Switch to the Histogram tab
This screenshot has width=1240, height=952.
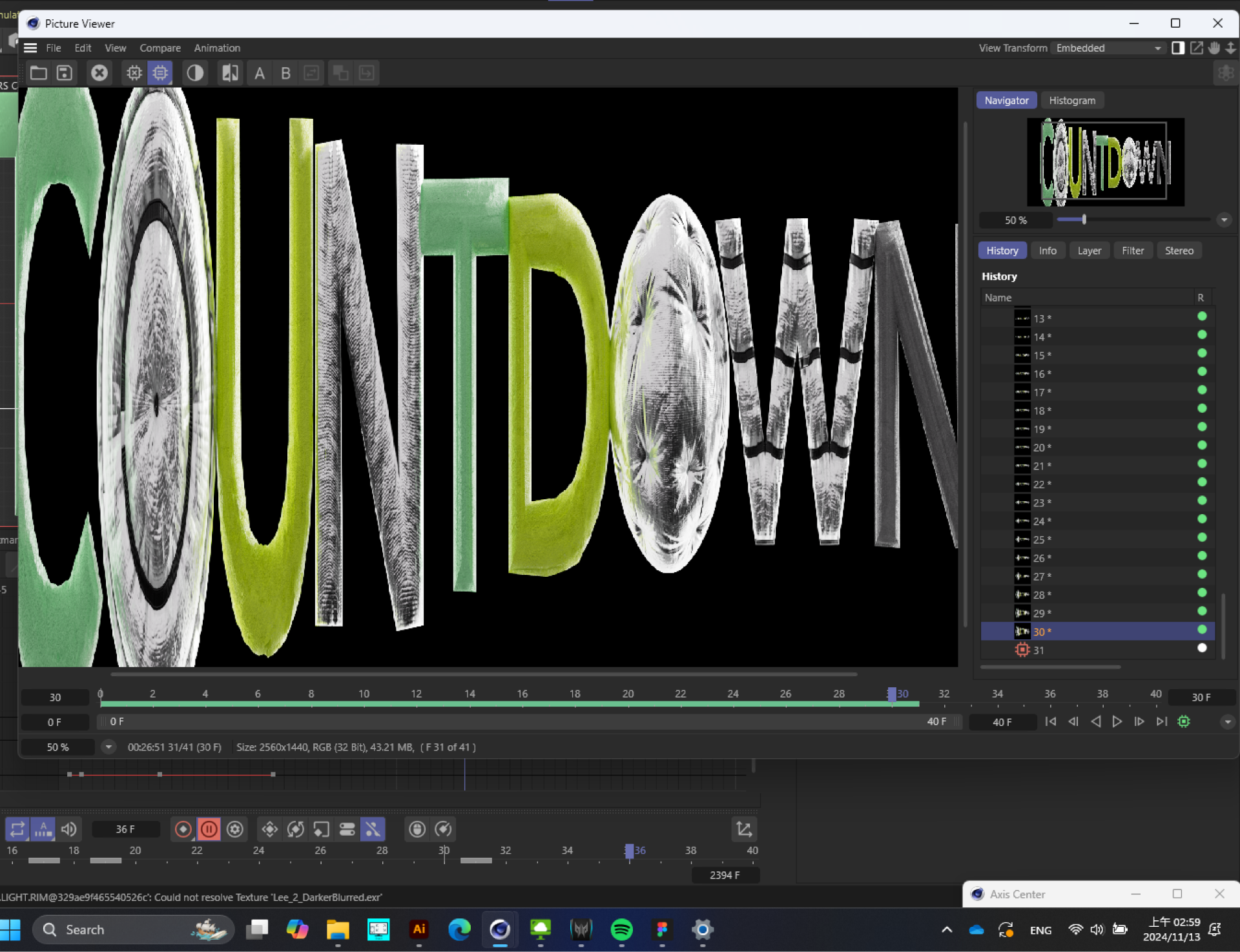(1071, 100)
